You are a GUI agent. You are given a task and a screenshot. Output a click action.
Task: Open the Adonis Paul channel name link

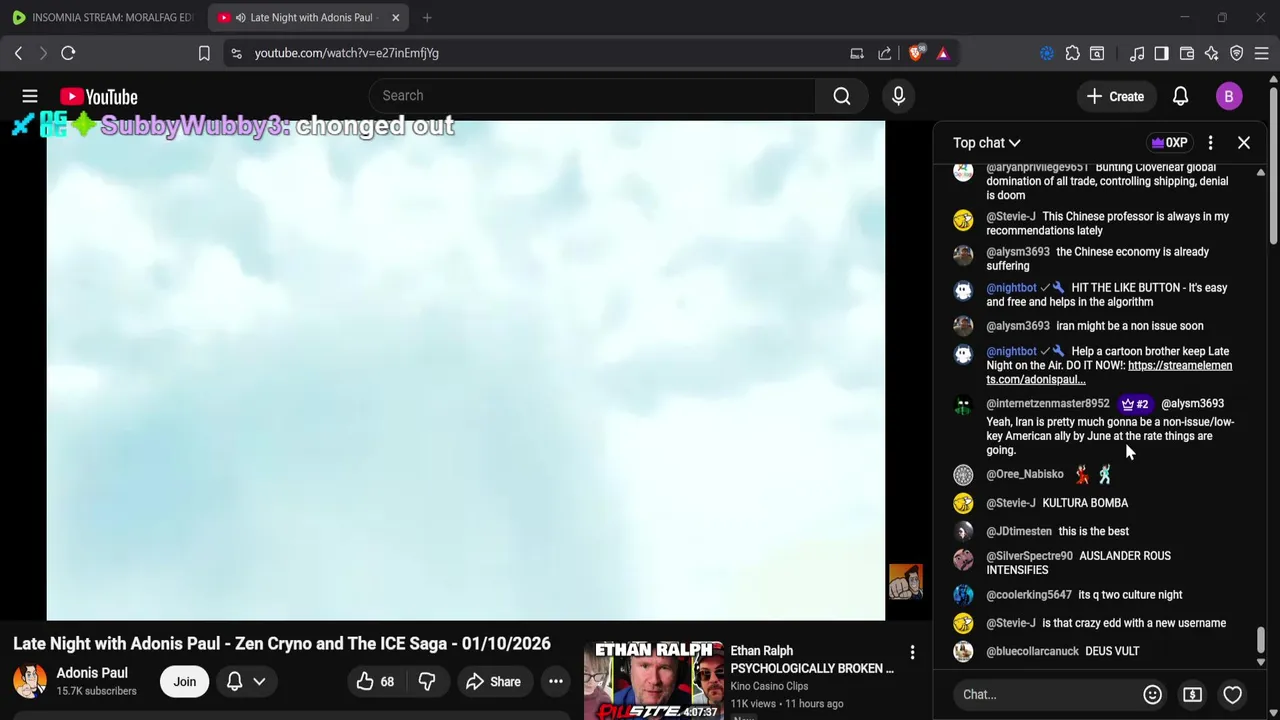[92, 673]
